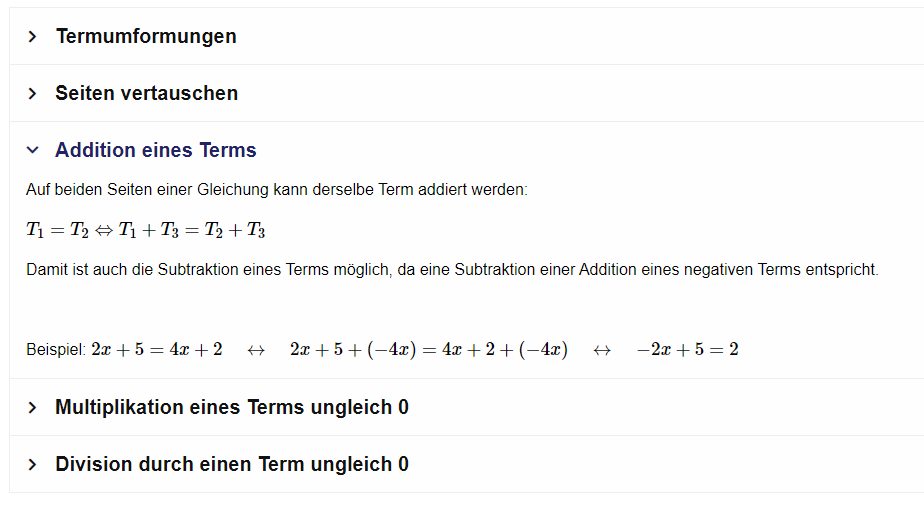Open Division durch einen Term ungleich 0
This screenshot has width=924, height=521.
coord(232,464)
